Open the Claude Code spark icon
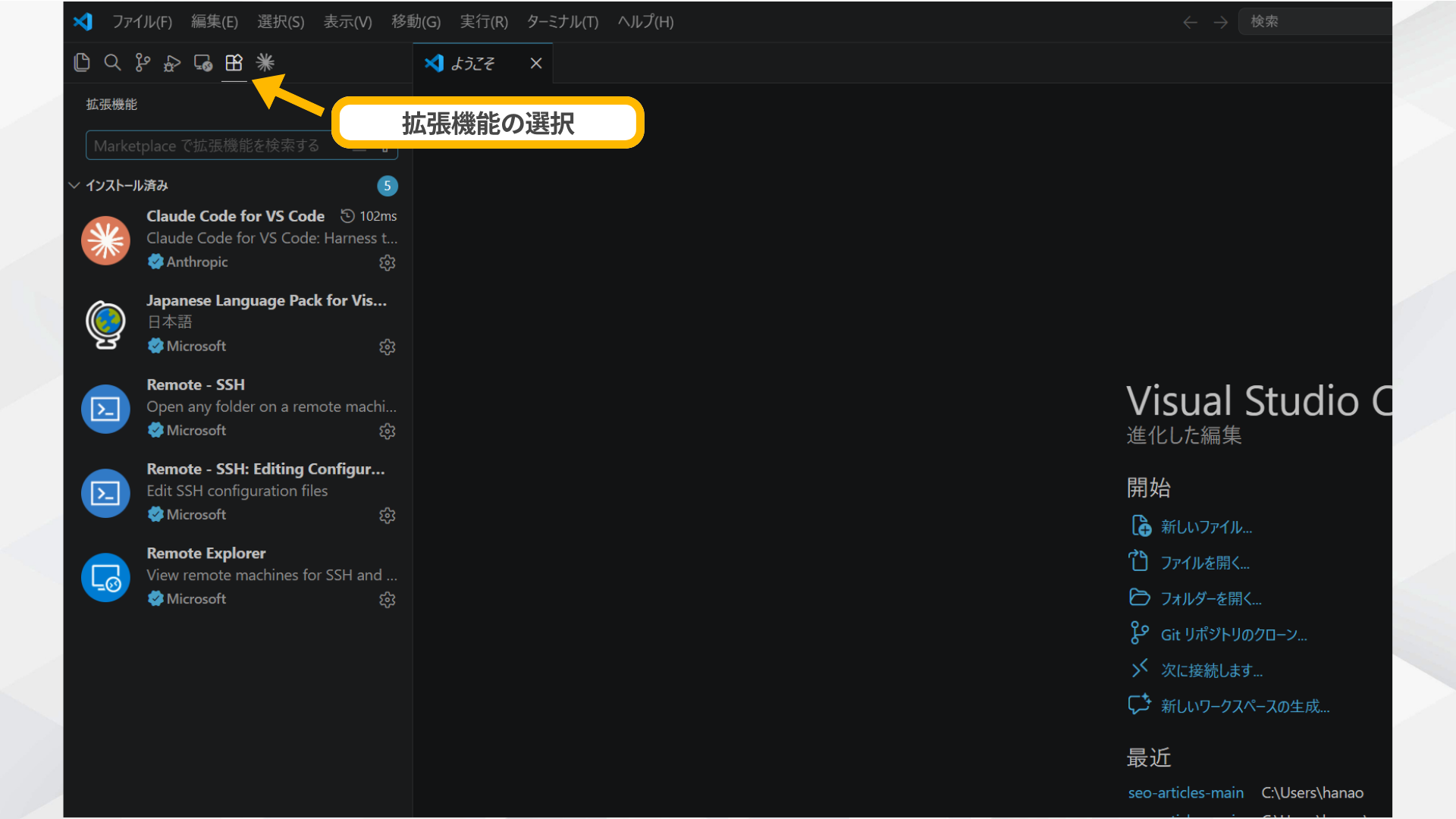Viewport: 1456px width, 819px height. [x=265, y=63]
